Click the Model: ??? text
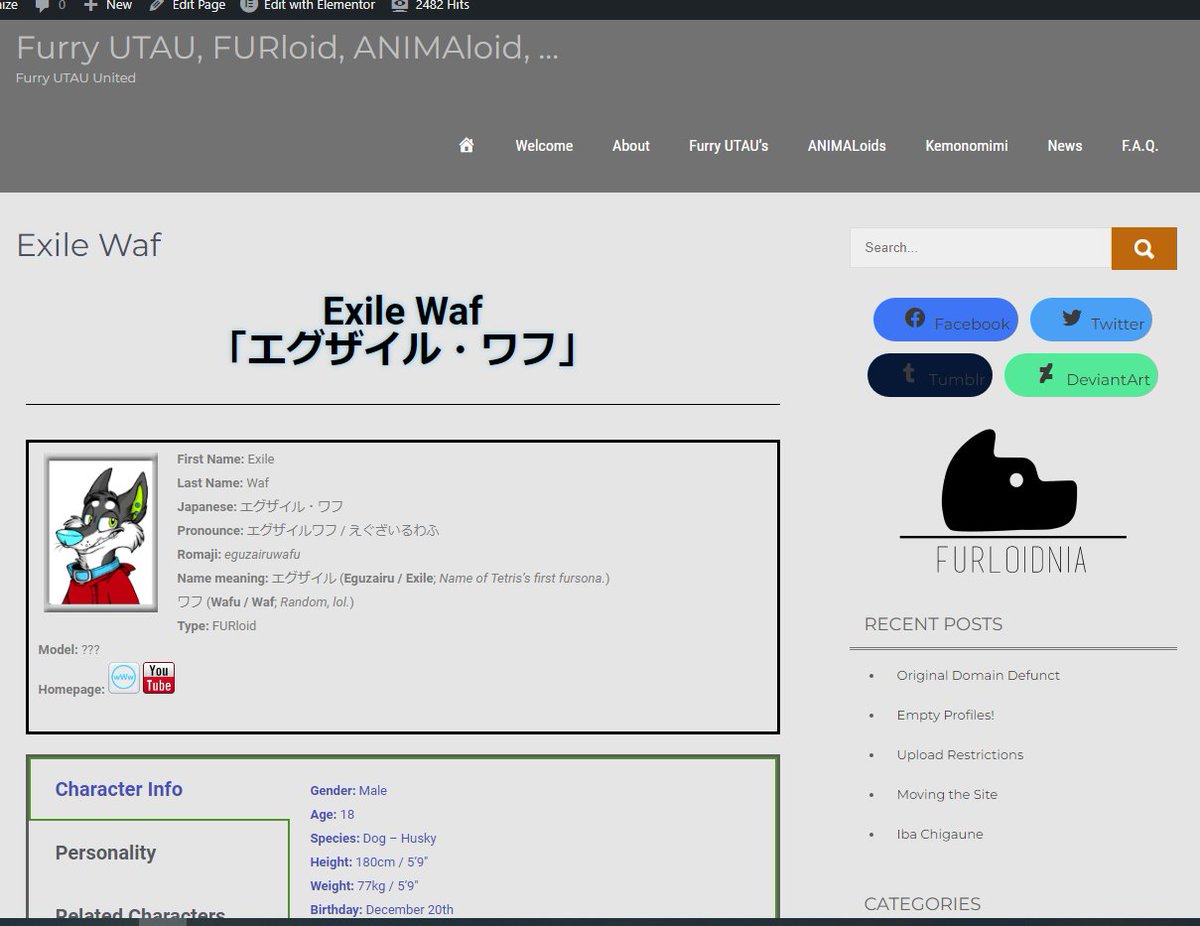 (x=69, y=650)
